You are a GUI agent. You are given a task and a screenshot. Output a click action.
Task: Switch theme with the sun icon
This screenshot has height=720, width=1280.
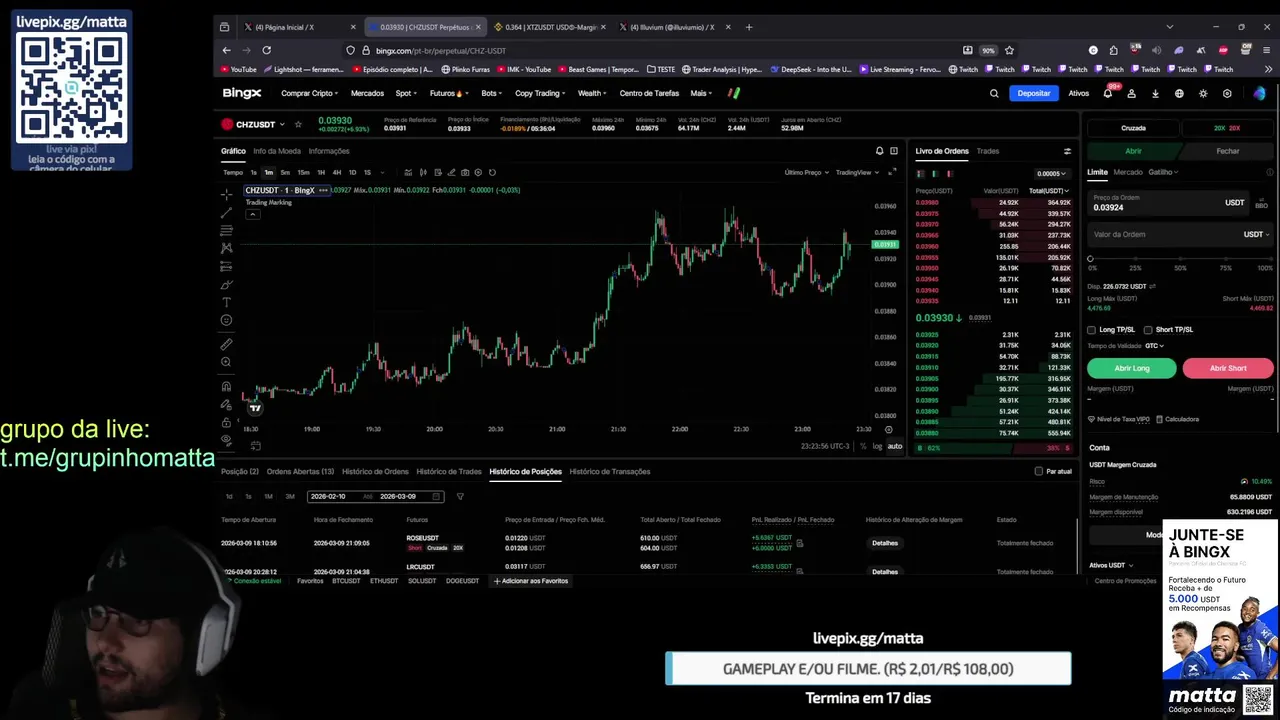pyautogui.click(x=1203, y=93)
